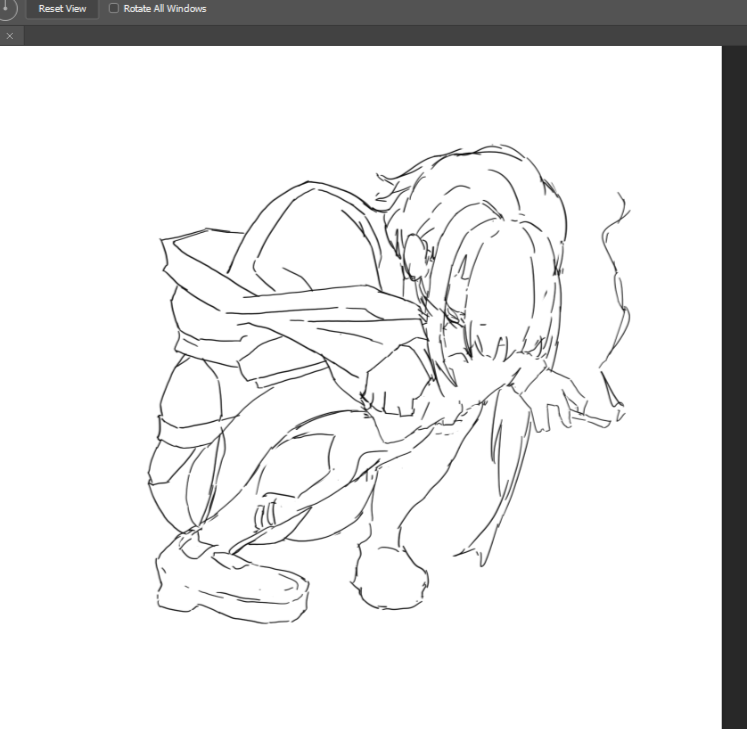Click the Reset View button
The width and height of the screenshot is (747, 729).
[x=62, y=9]
